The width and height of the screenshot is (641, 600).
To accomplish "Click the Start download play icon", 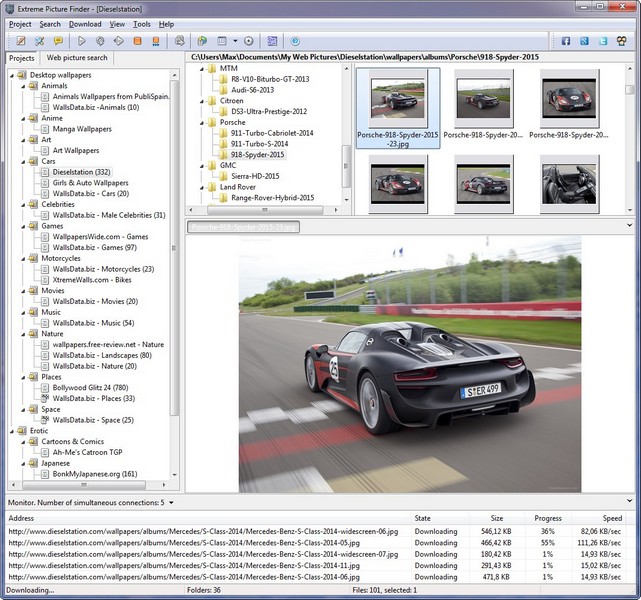I will (81, 41).
